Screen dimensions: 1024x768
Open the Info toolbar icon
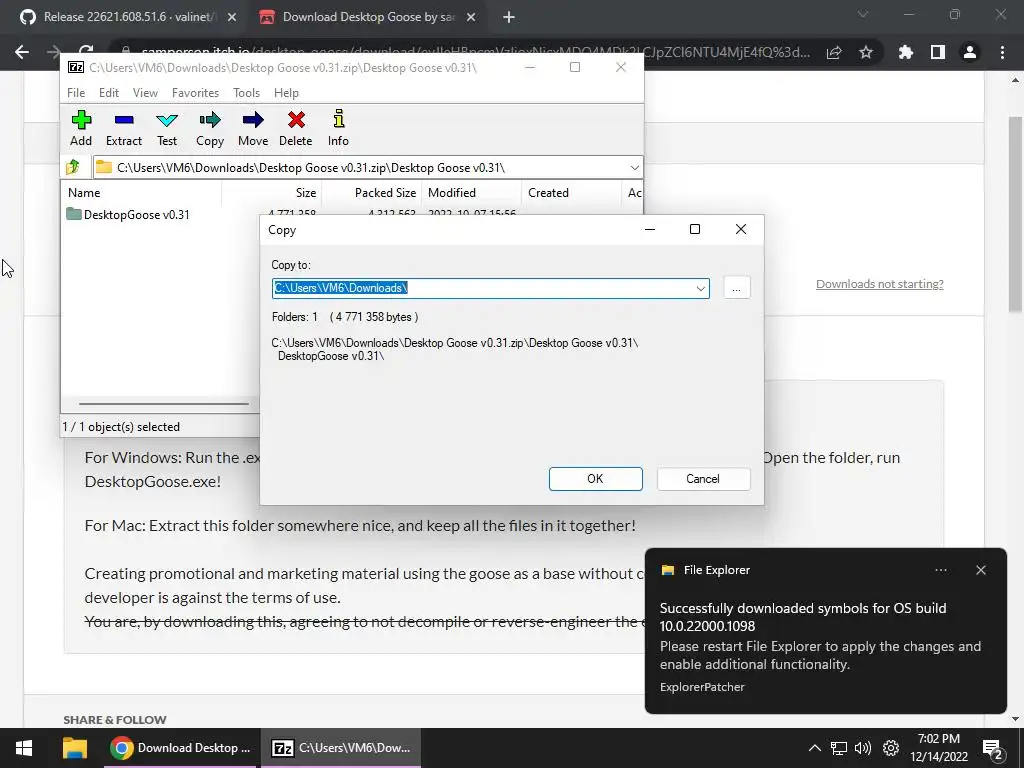coord(338,128)
